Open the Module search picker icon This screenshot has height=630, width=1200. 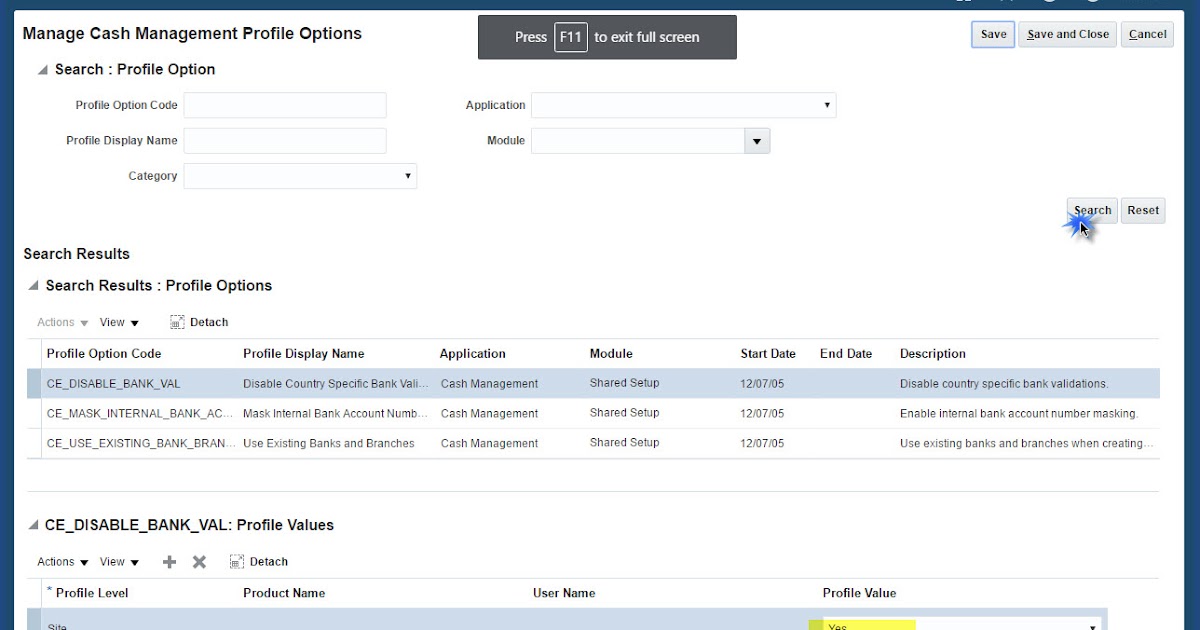click(757, 140)
